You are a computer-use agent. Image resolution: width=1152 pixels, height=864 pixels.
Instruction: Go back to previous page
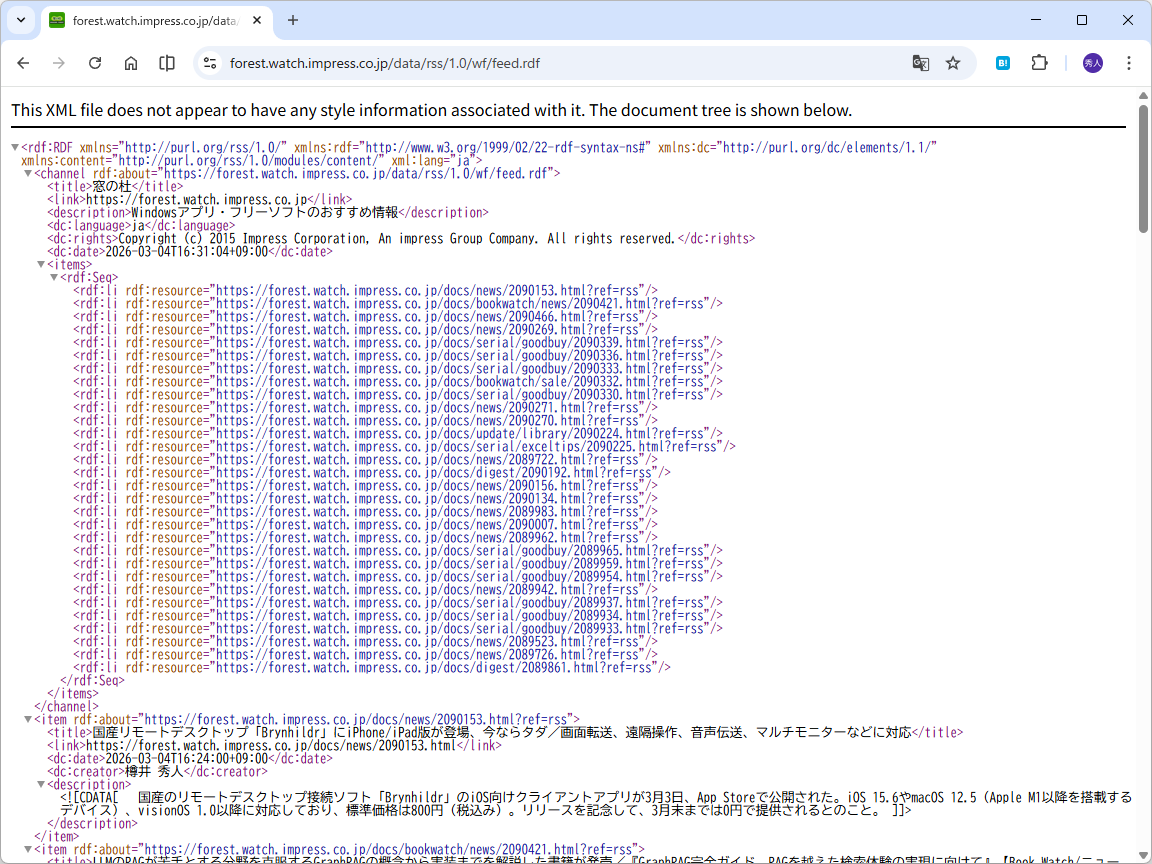coord(24,63)
